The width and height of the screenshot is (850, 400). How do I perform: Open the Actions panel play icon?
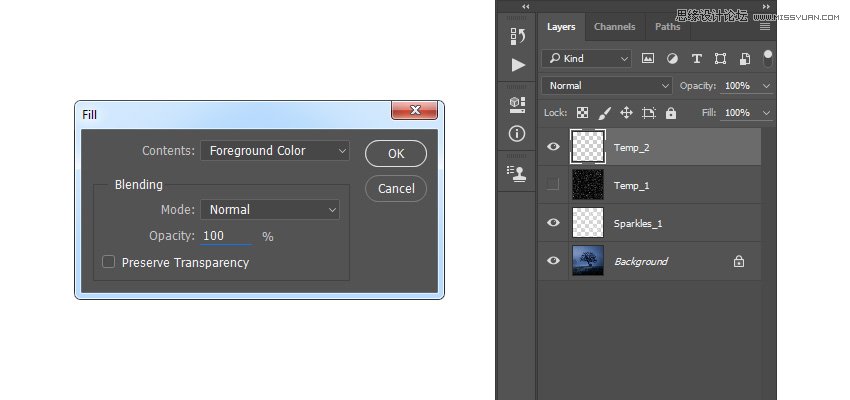point(518,65)
